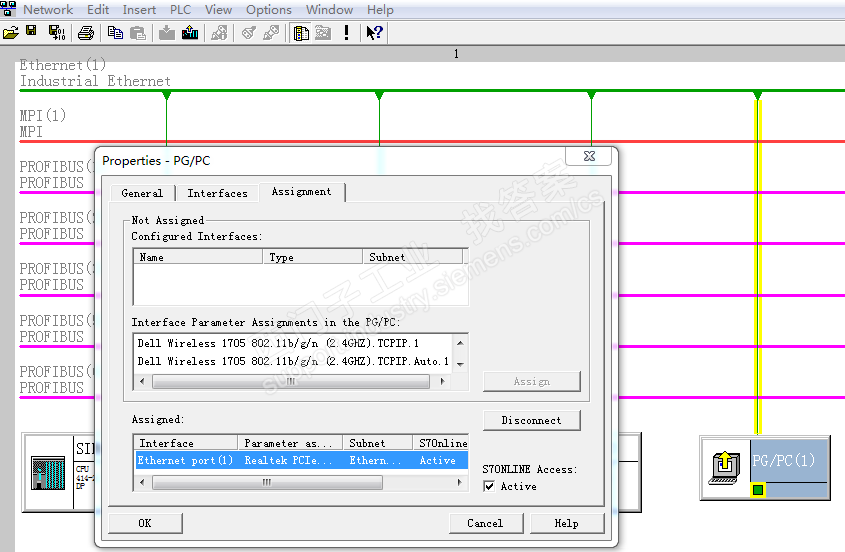Open the Help menu

coord(380,10)
